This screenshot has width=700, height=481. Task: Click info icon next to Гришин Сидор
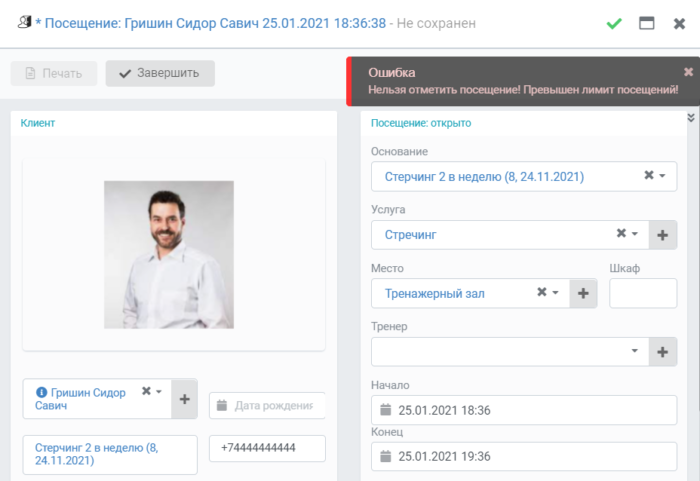click(42, 392)
